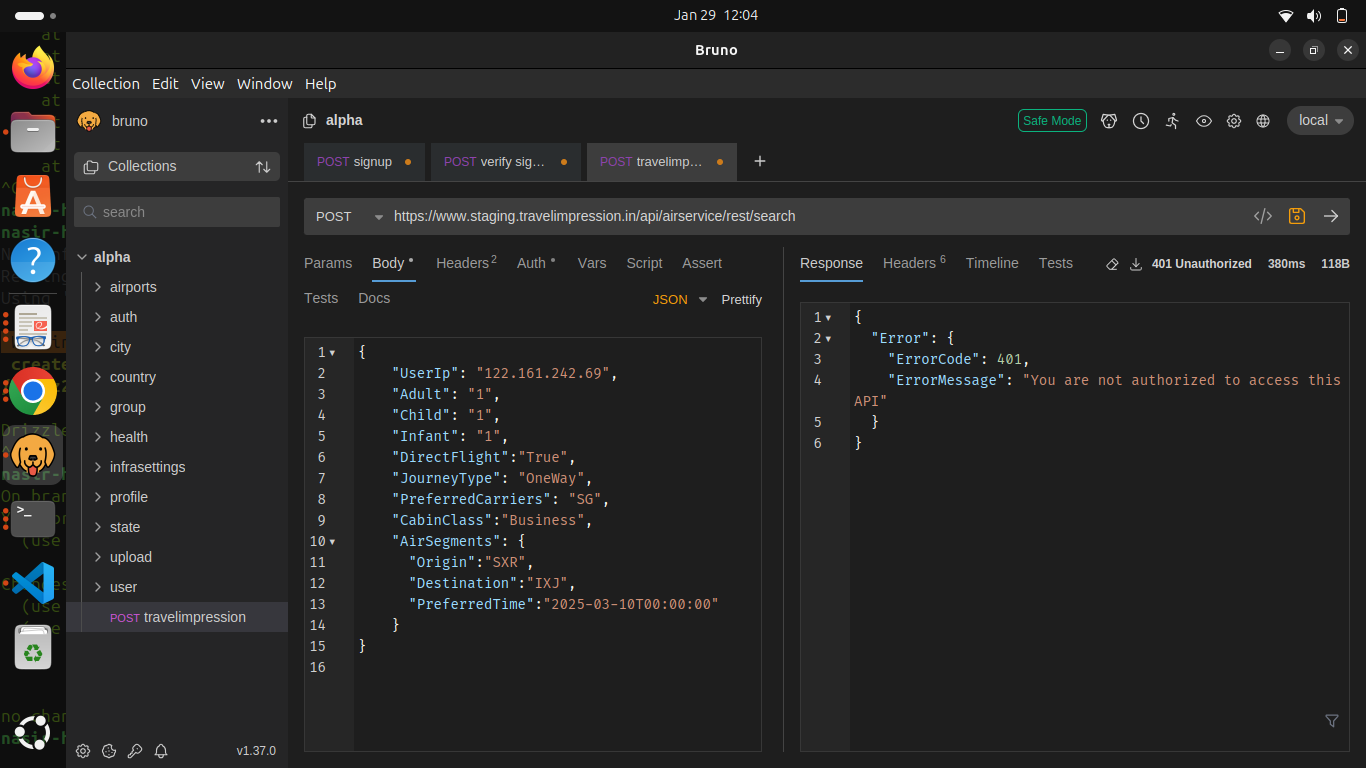Send the request with the arrow icon
The height and width of the screenshot is (768, 1366).
pyautogui.click(x=1331, y=216)
